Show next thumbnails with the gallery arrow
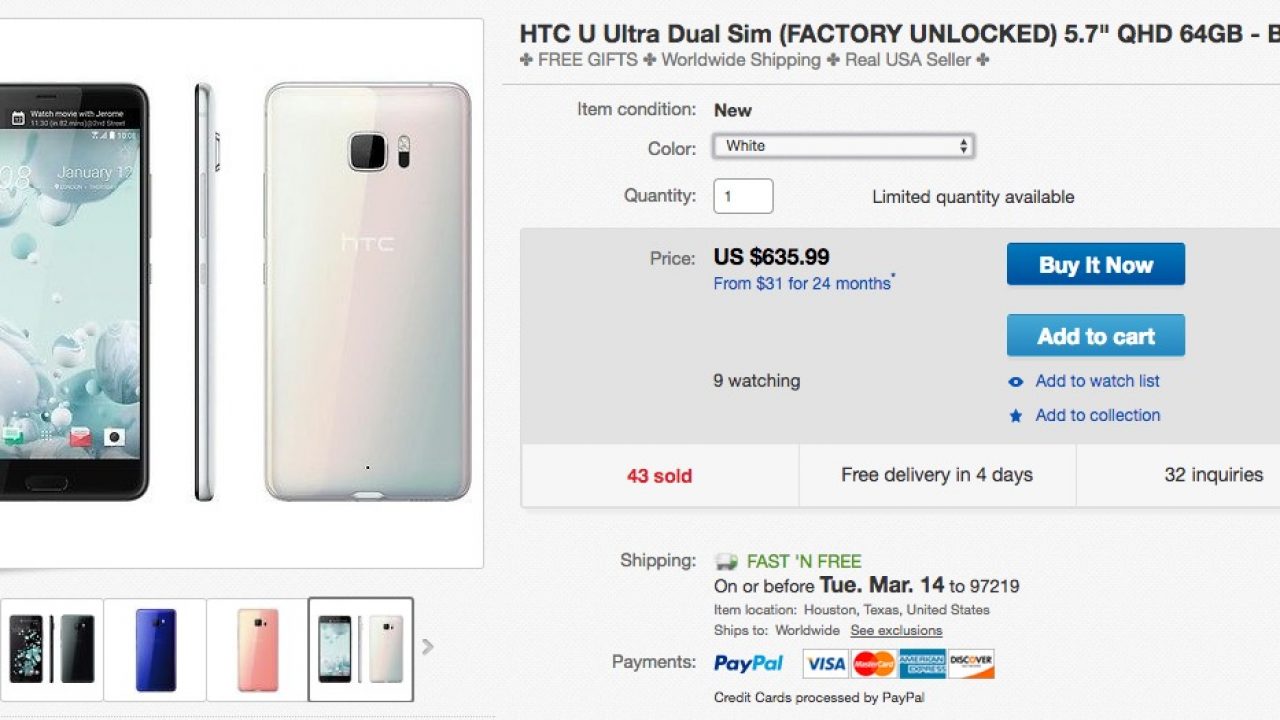The height and width of the screenshot is (720, 1280). (x=428, y=647)
